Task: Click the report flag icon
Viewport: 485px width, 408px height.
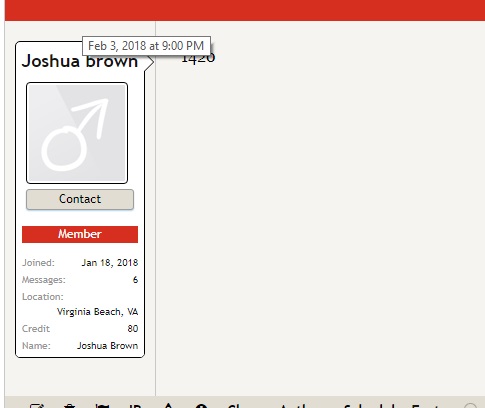Action: click(102, 406)
